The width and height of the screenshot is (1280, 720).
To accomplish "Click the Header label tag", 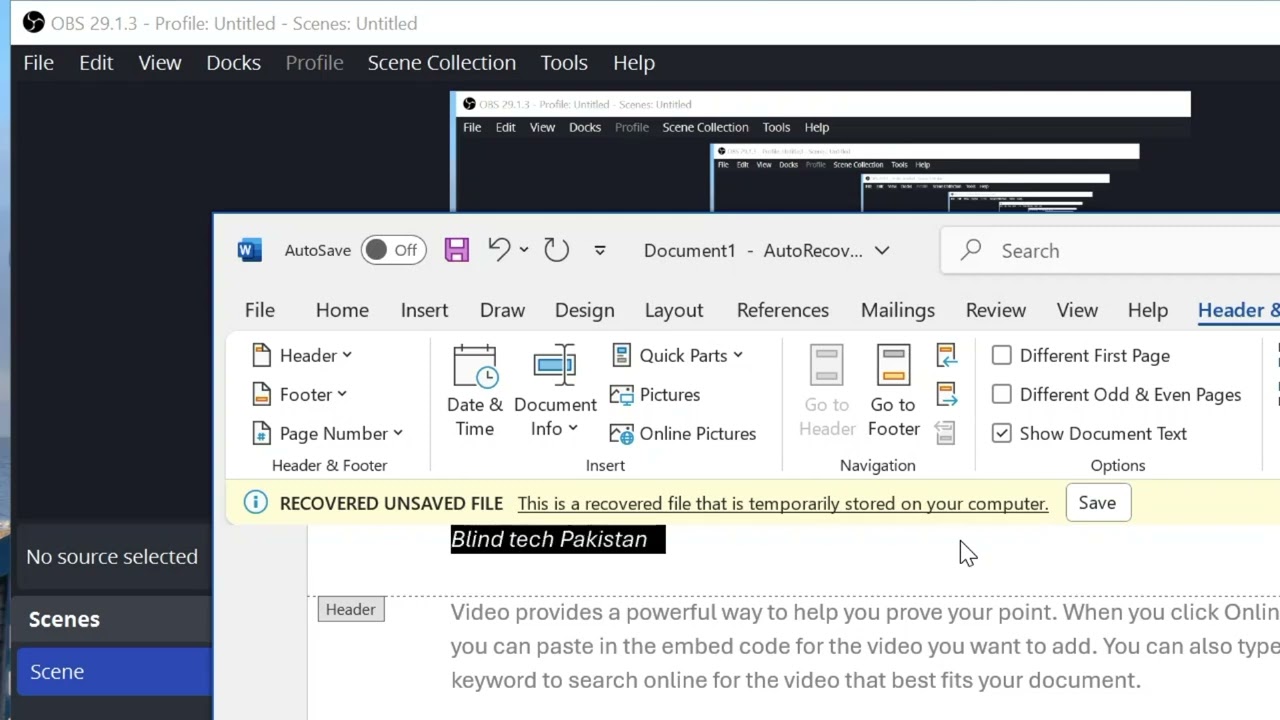I will coord(351,609).
